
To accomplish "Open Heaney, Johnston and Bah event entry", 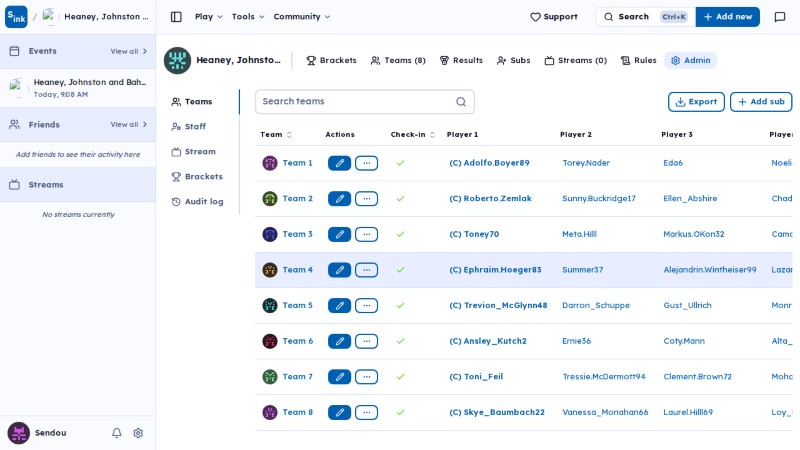I will click(x=78, y=88).
